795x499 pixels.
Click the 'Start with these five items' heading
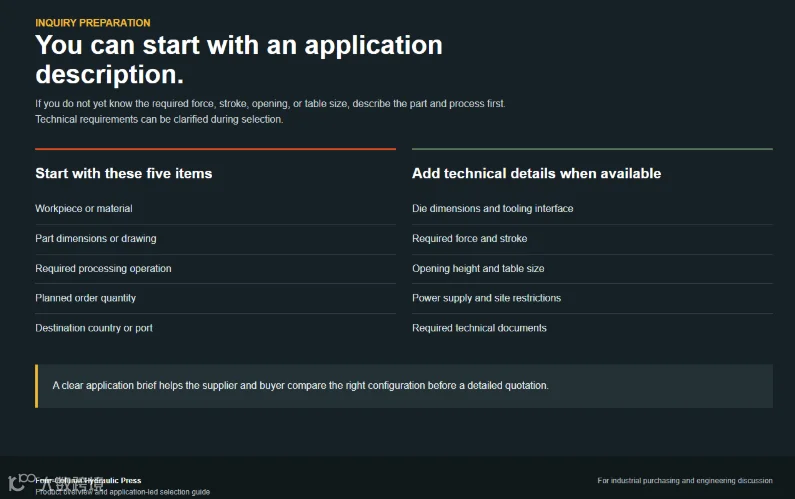click(124, 173)
